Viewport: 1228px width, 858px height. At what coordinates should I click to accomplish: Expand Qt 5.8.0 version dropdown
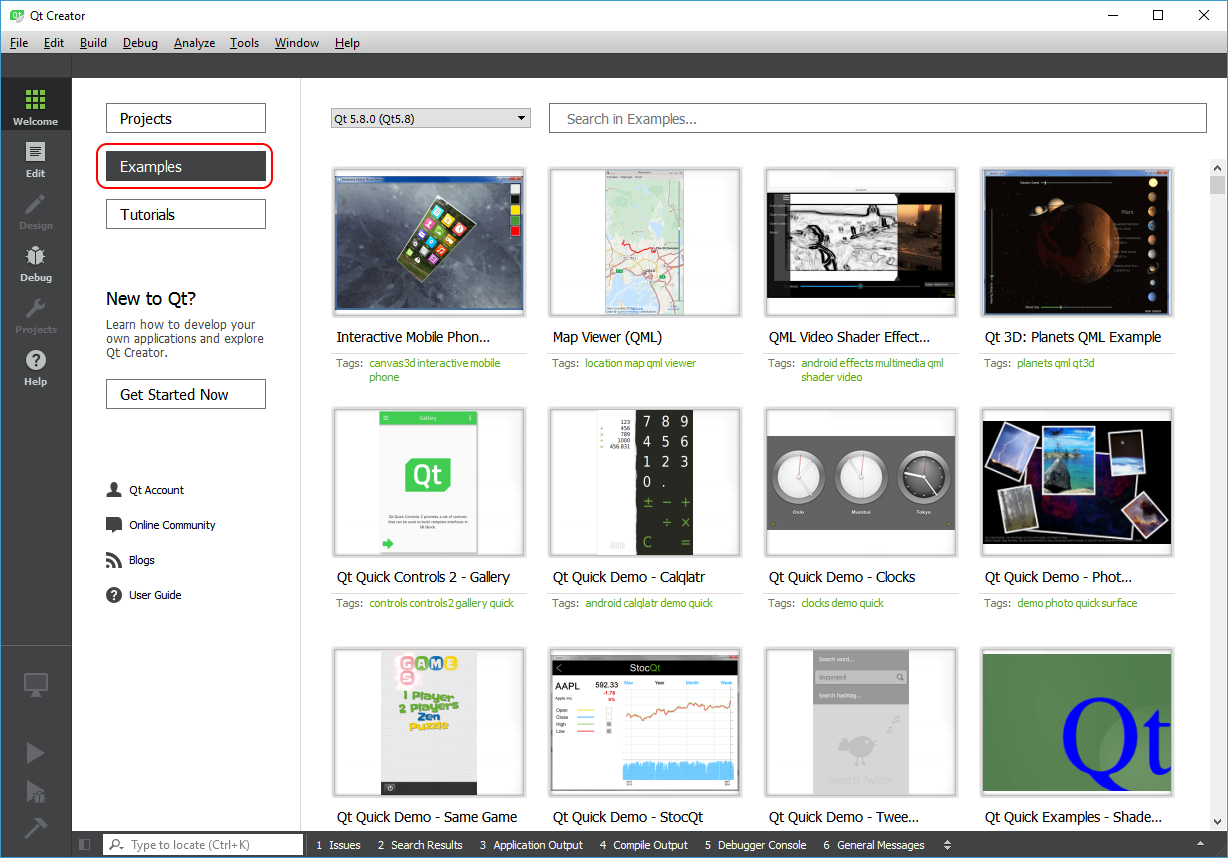coord(430,119)
